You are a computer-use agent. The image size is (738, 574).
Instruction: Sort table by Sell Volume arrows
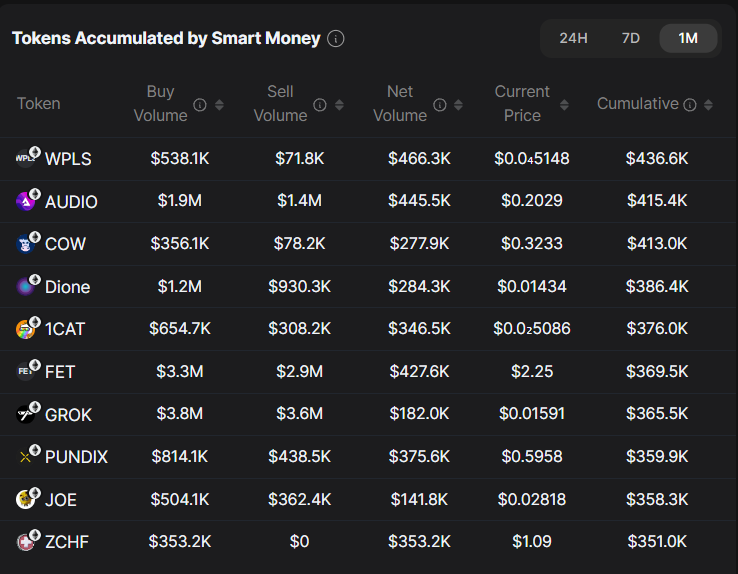(339, 104)
